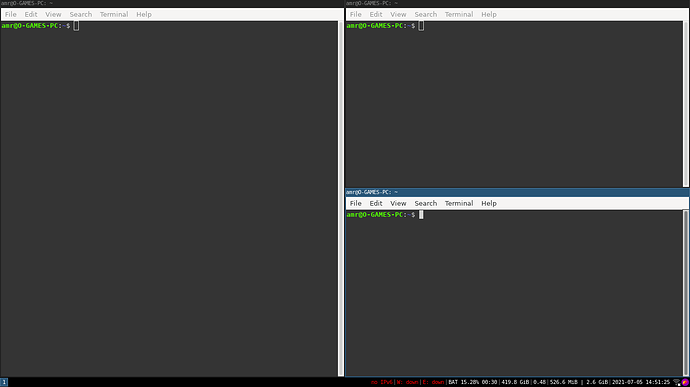
Task: Click the top-right terminal title bar
Action: click(518, 4)
